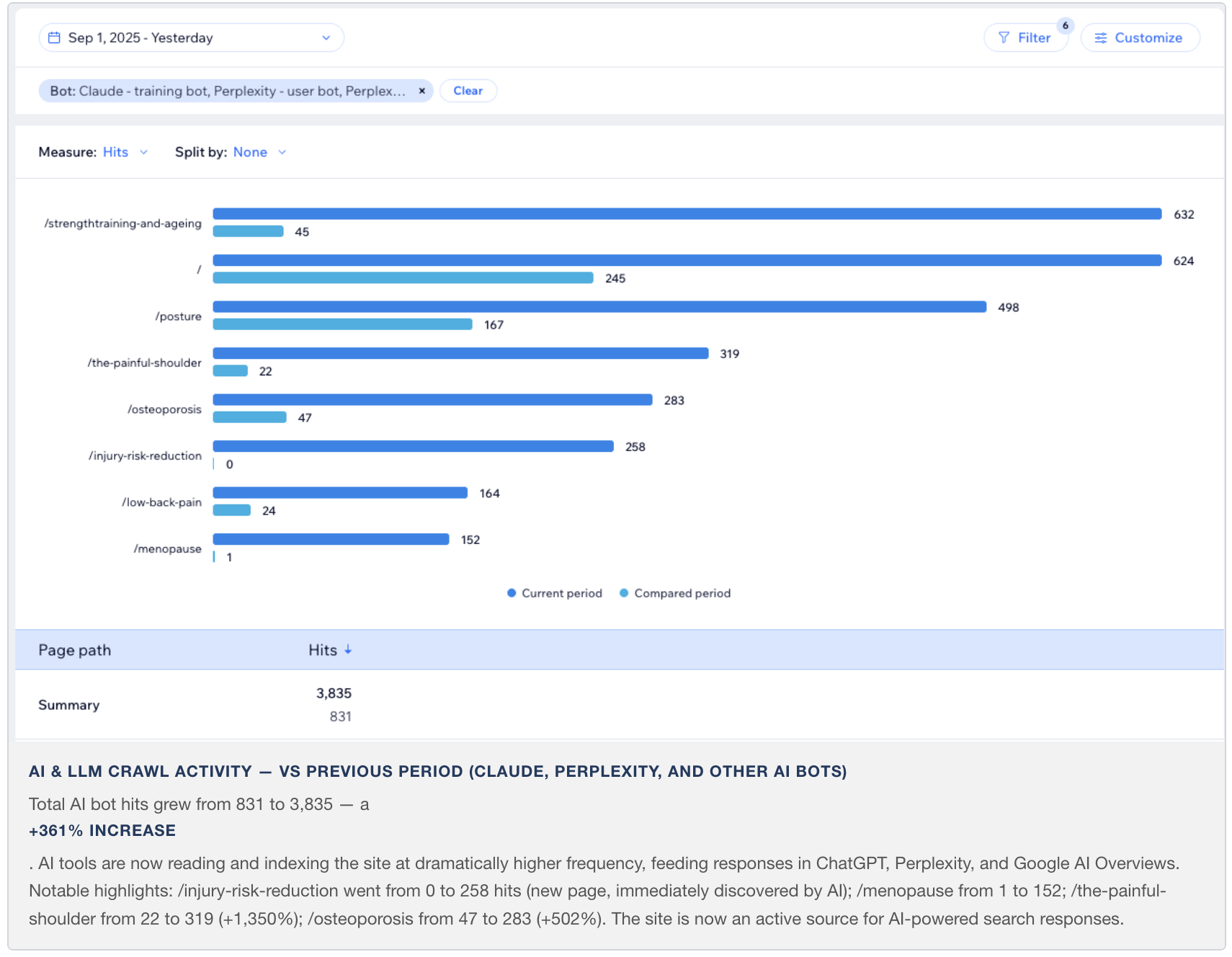The width and height of the screenshot is (1232, 957).
Task: Click the Bot filter chip text
Action: click(228, 91)
